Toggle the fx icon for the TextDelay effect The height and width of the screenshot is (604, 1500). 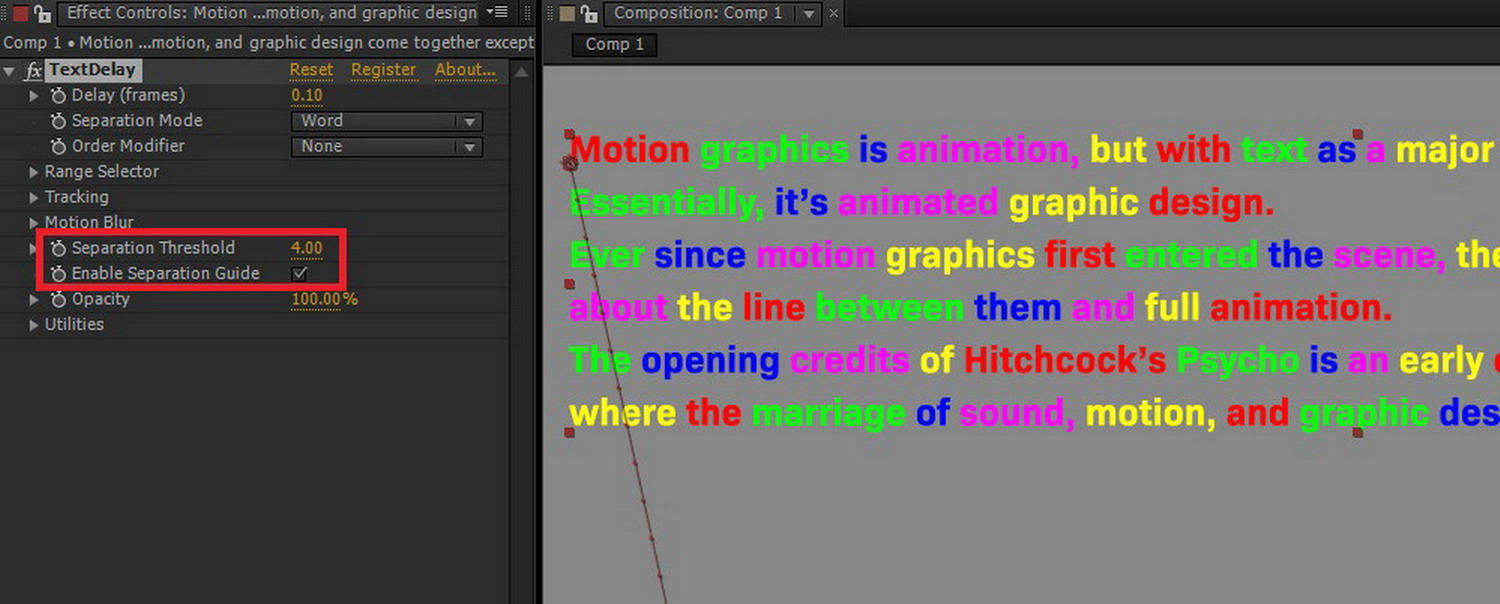click(x=33, y=71)
